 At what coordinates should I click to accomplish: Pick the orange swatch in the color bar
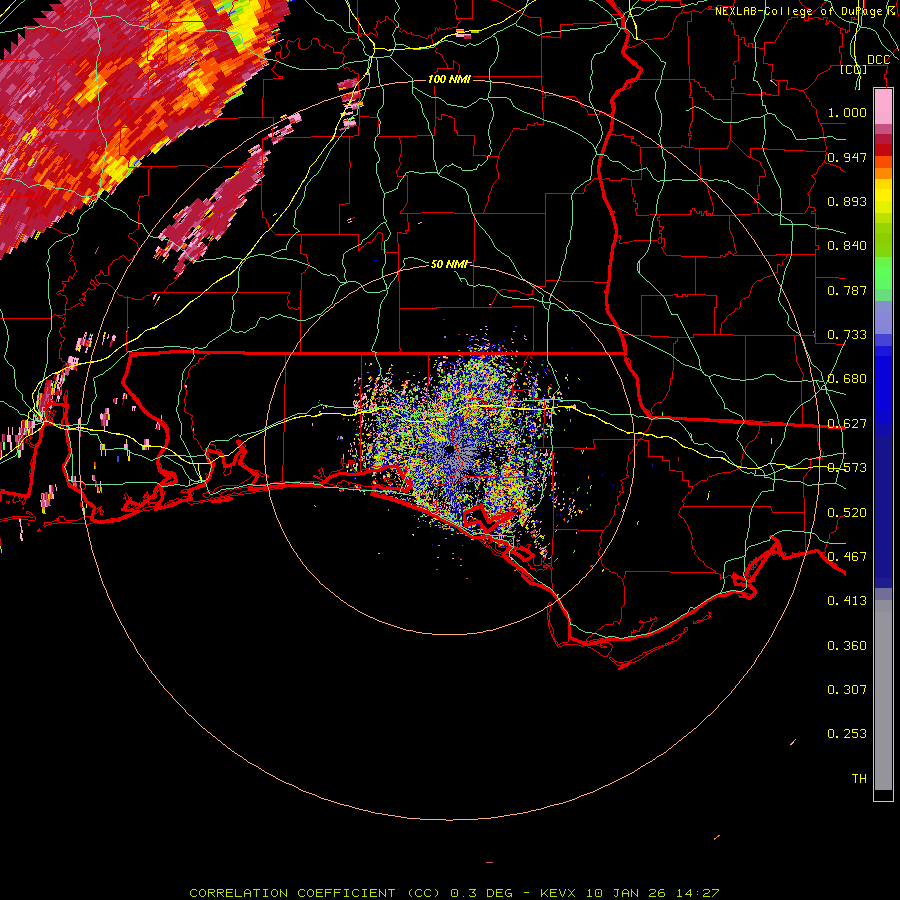tap(883, 173)
